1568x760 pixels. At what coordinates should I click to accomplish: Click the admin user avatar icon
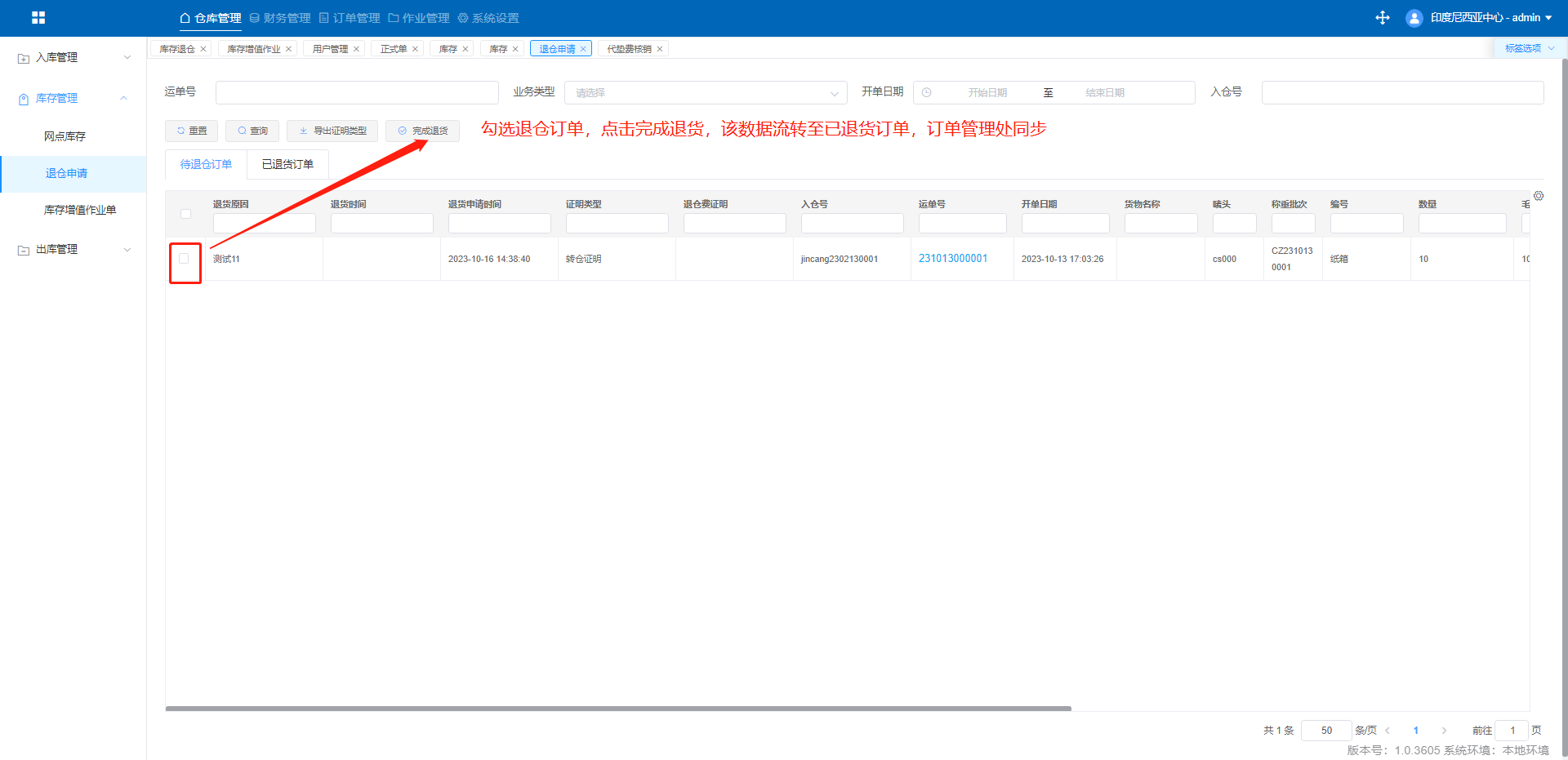[1414, 18]
